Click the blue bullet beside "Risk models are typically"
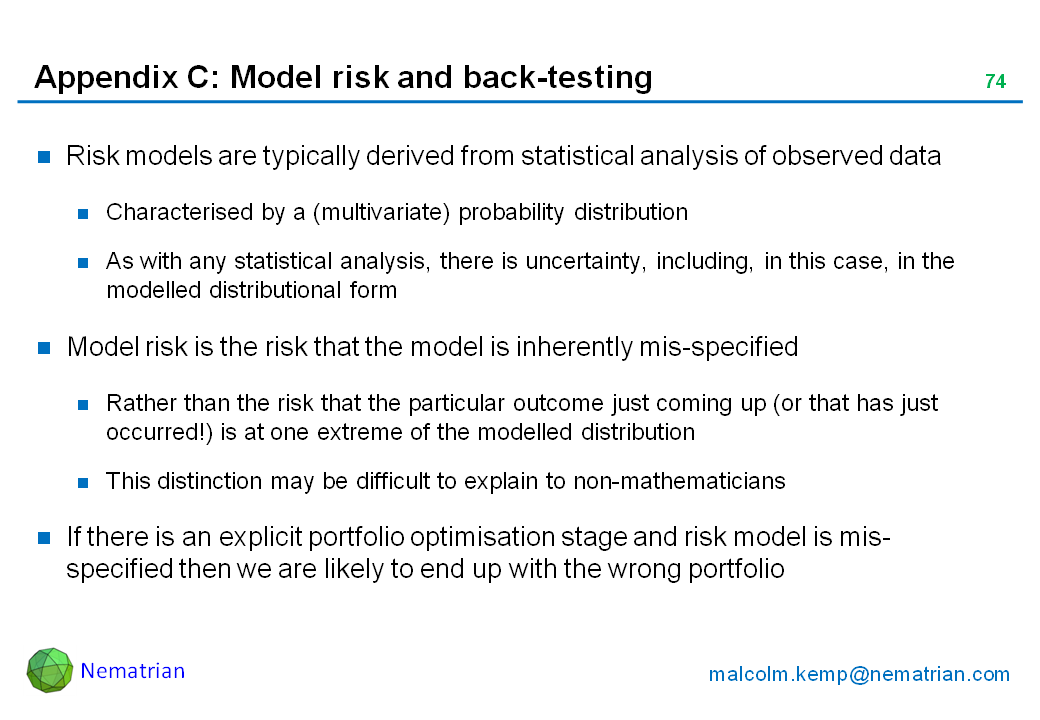The height and width of the screenshot is (720, 1040). pyautogui.click(x=44, y=157)
